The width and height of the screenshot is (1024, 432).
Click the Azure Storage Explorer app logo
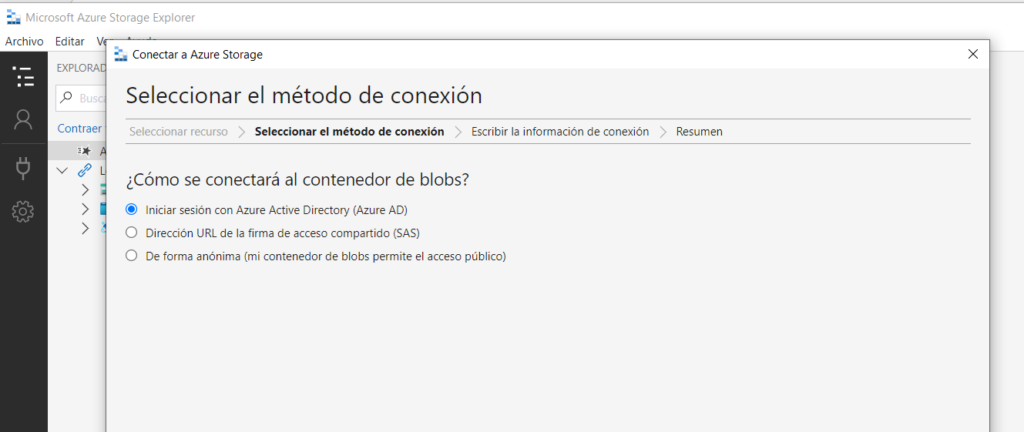point(13,18)
